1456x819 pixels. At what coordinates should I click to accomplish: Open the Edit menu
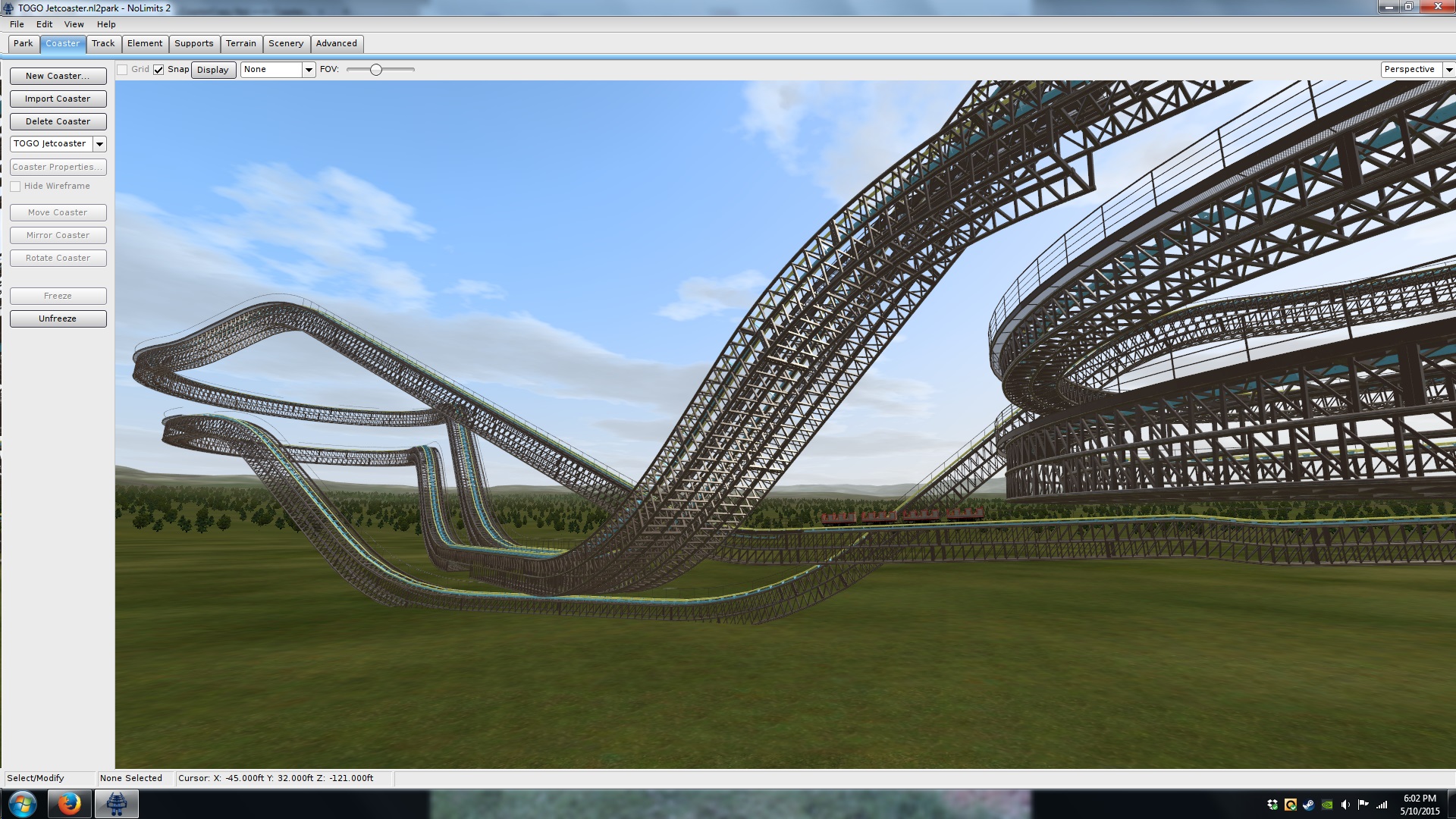pos(44,24)
